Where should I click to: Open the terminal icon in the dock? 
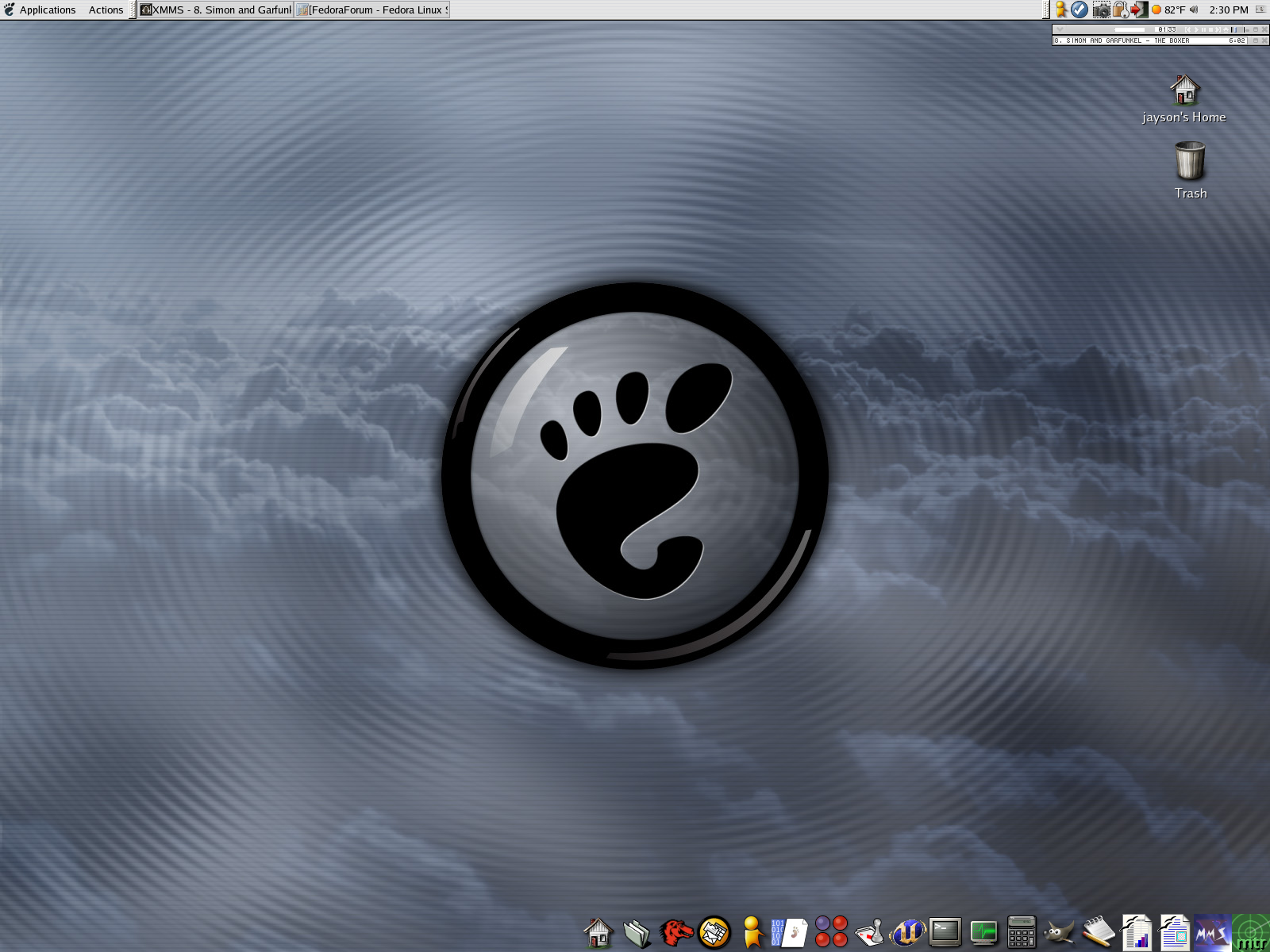pos(945,932)
